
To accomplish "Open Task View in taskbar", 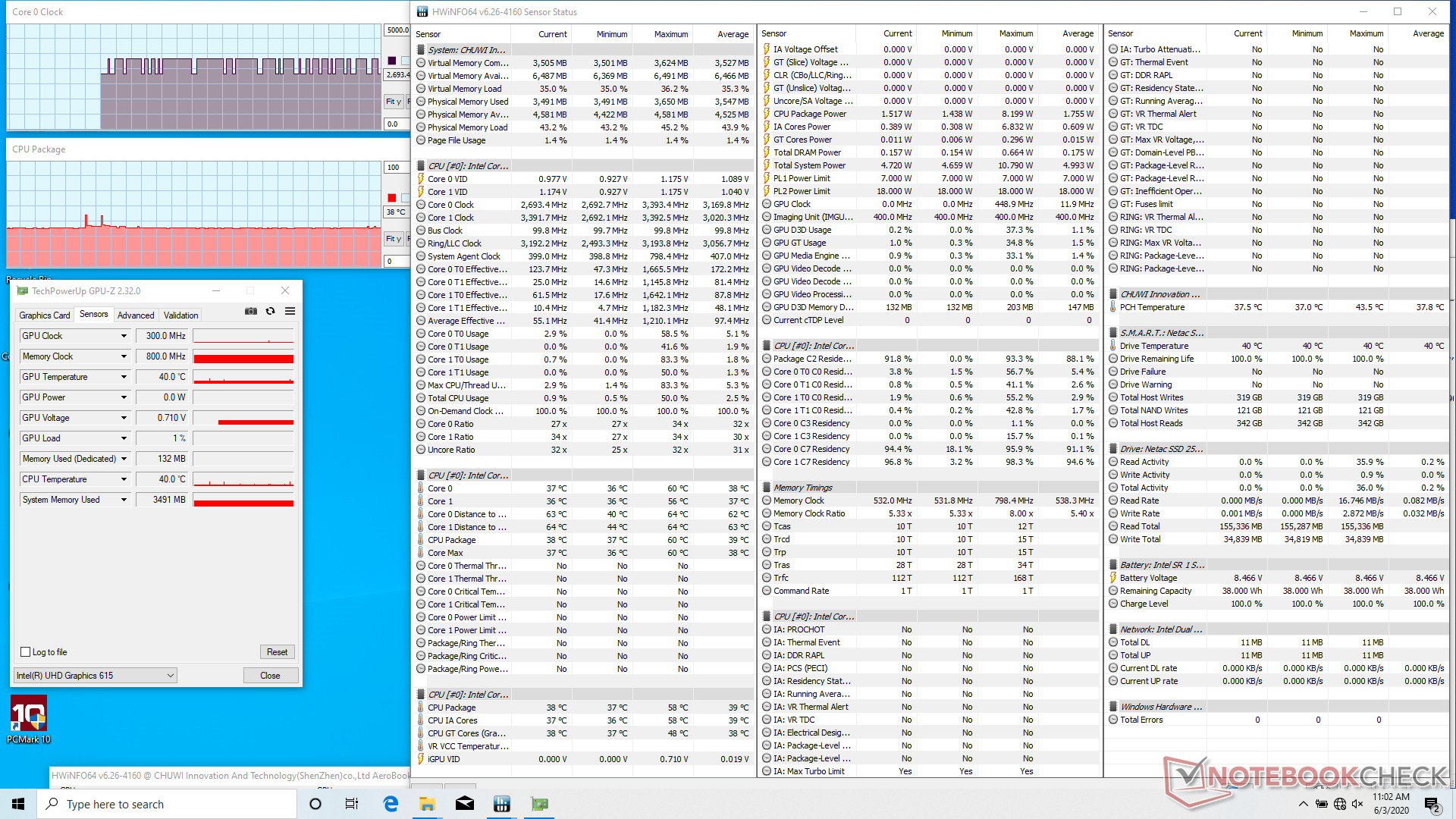I will 352,804.
